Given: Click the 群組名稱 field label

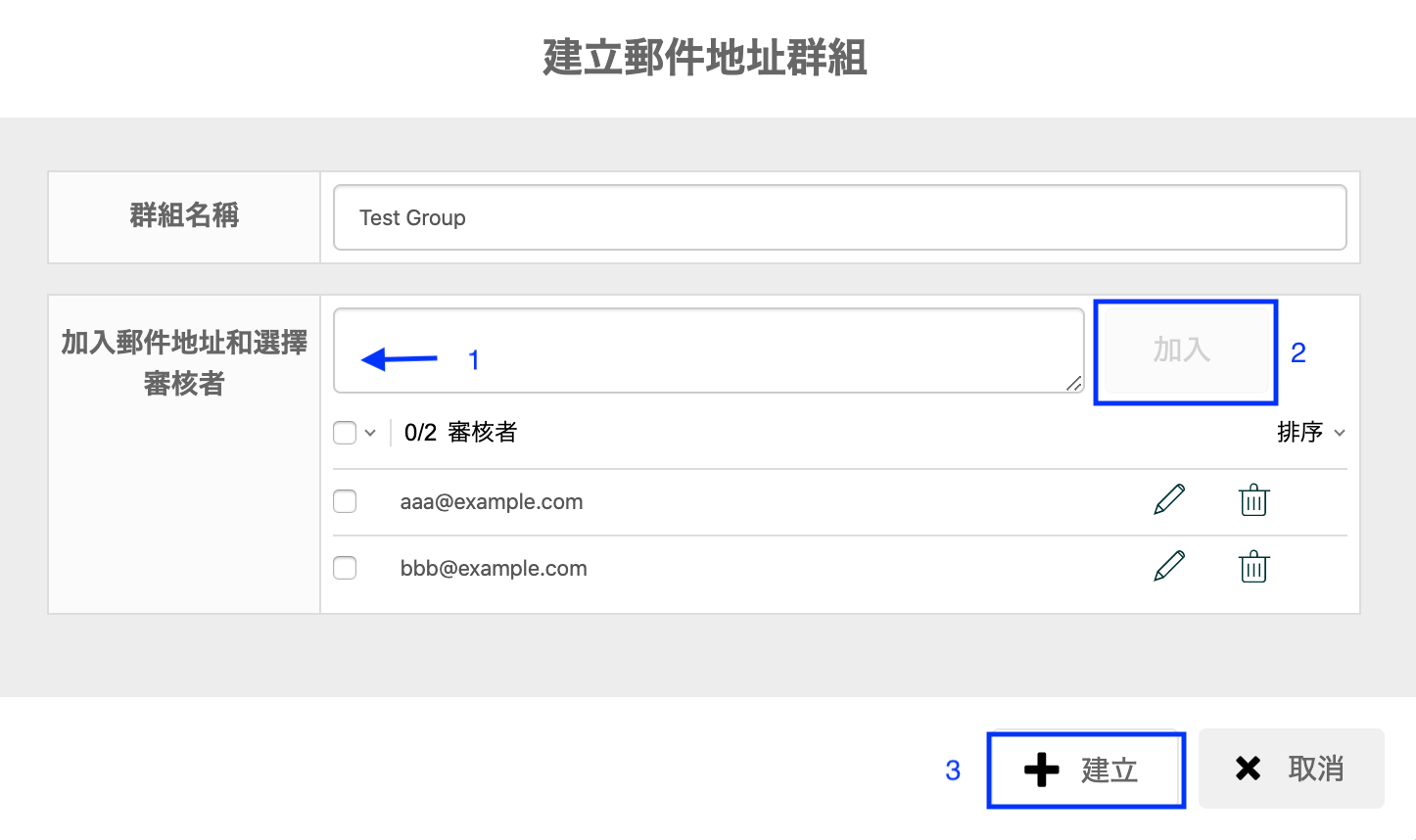Looking at the screenshot, I should (x=184, y=215).
